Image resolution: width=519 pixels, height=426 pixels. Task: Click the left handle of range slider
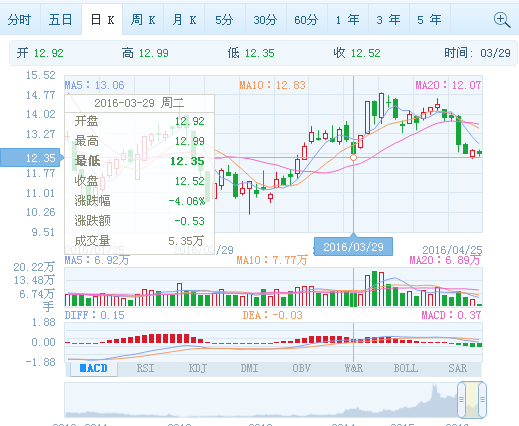point(461,399)
